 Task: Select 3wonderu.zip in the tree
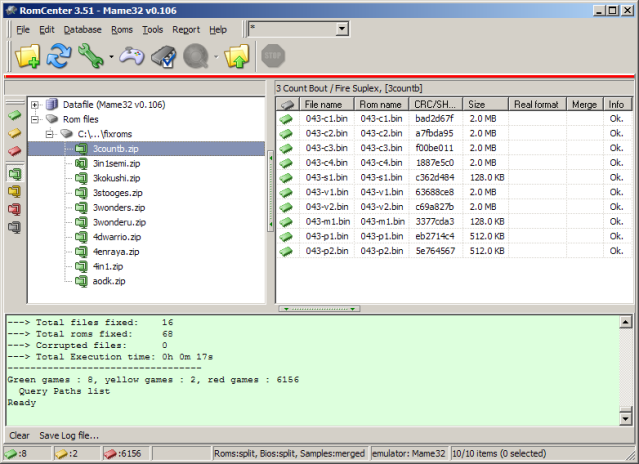point(119,222)
